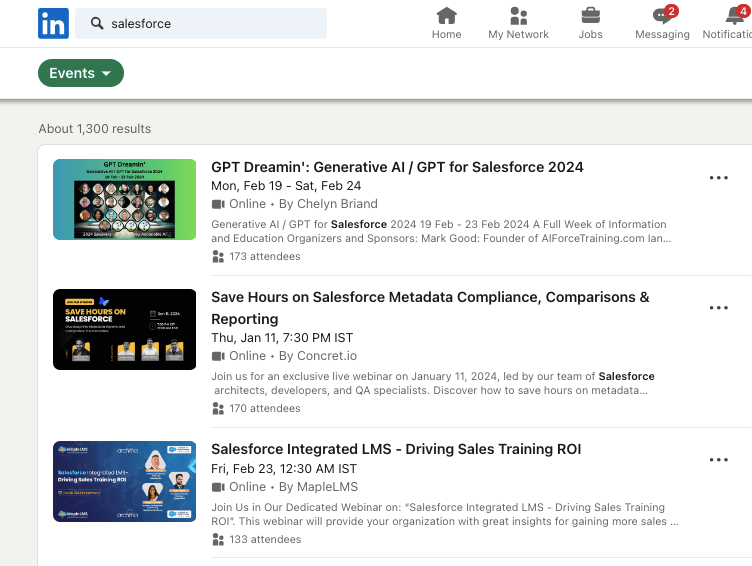Click the salesforce search field
The height and width of the screenshot is (566, 752).
pyautogui.click(x=201, y=24)
